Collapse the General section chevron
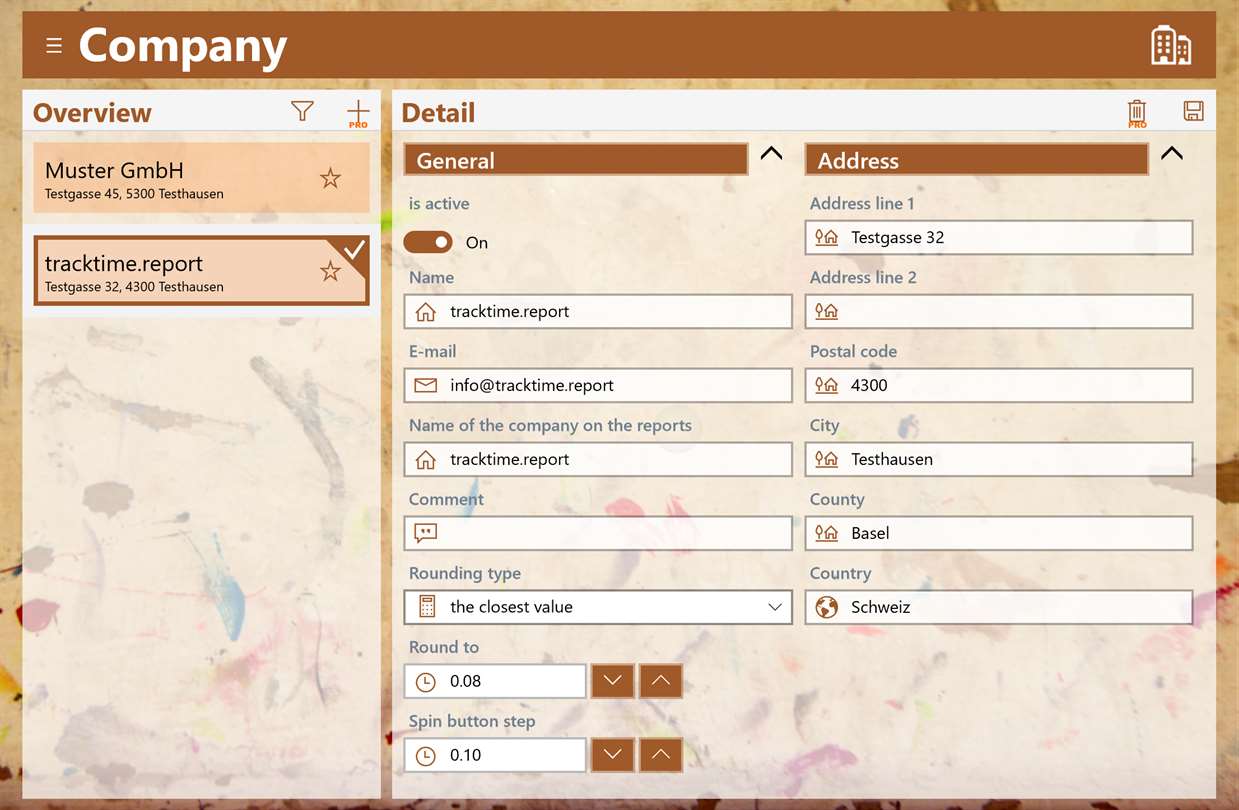Viewport: 1239px width, 810px height. (x=771, y=154)
